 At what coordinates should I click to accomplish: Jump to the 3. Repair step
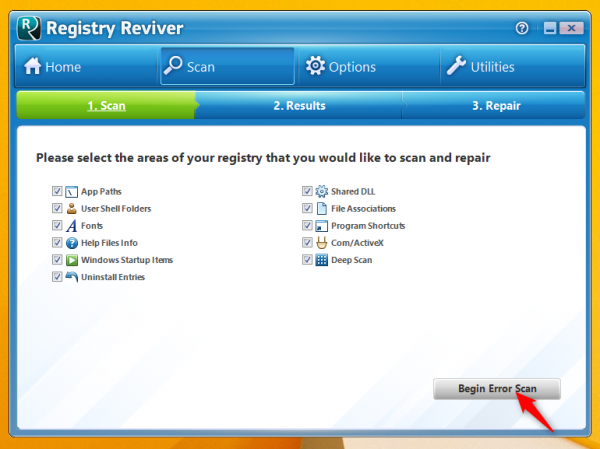496,105
